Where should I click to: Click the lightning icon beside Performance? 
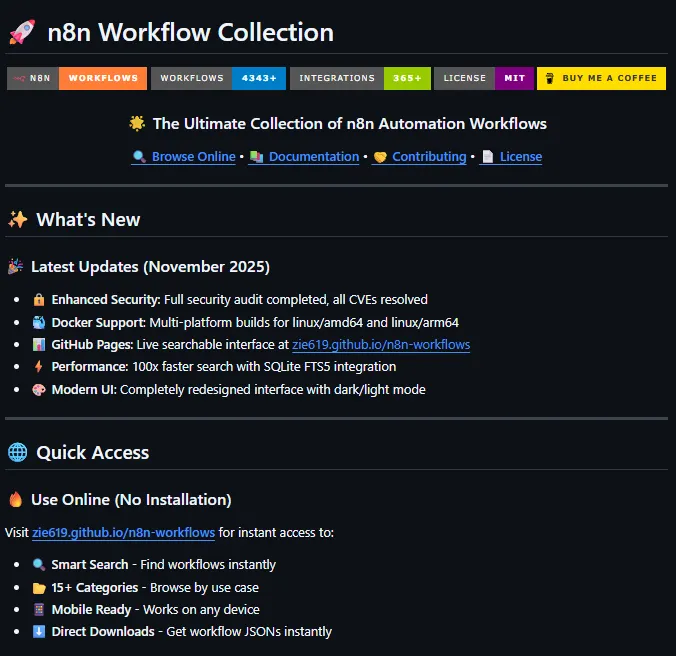(38, 366)
